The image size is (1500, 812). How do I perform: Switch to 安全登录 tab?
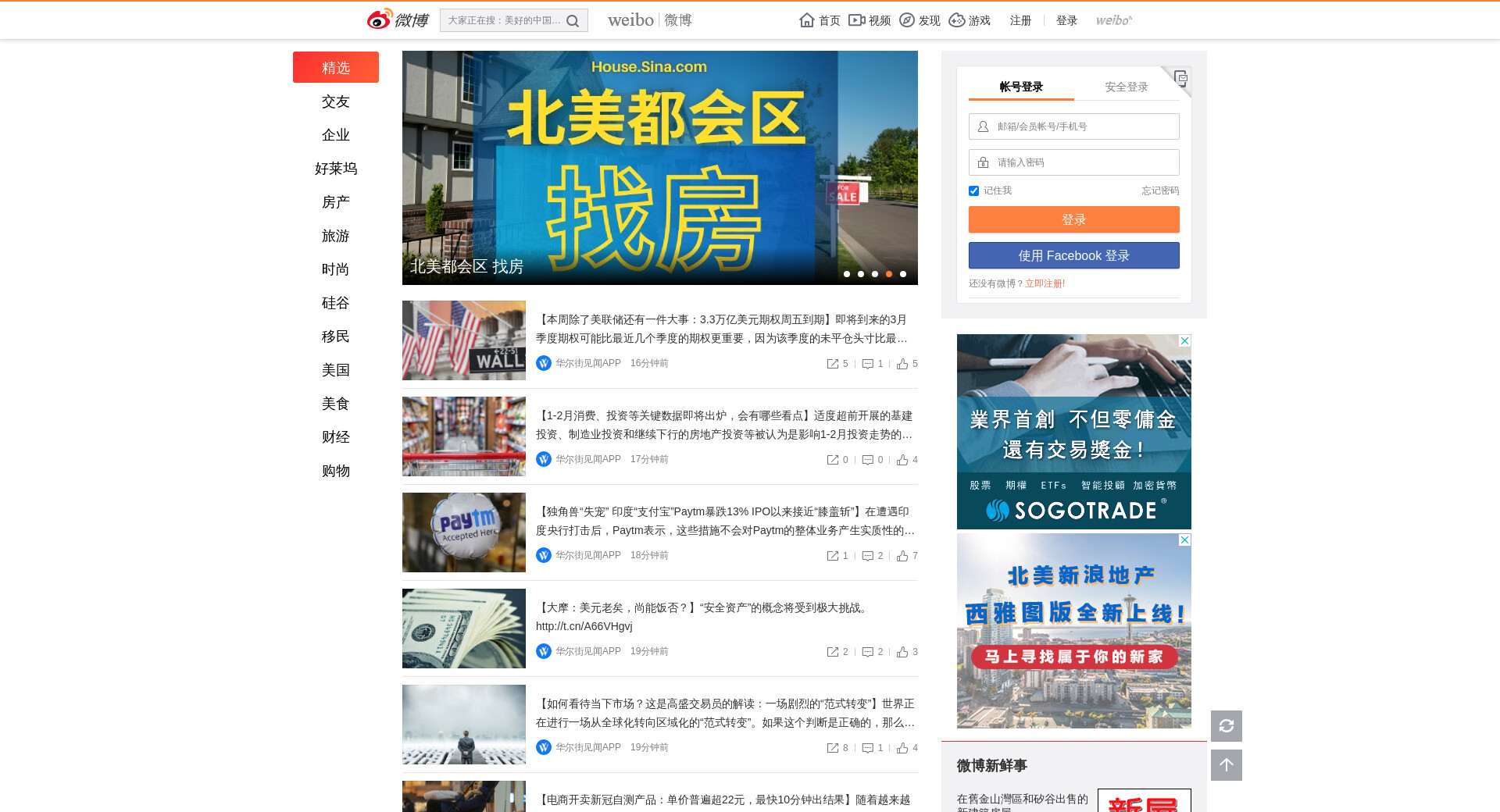1126,87
